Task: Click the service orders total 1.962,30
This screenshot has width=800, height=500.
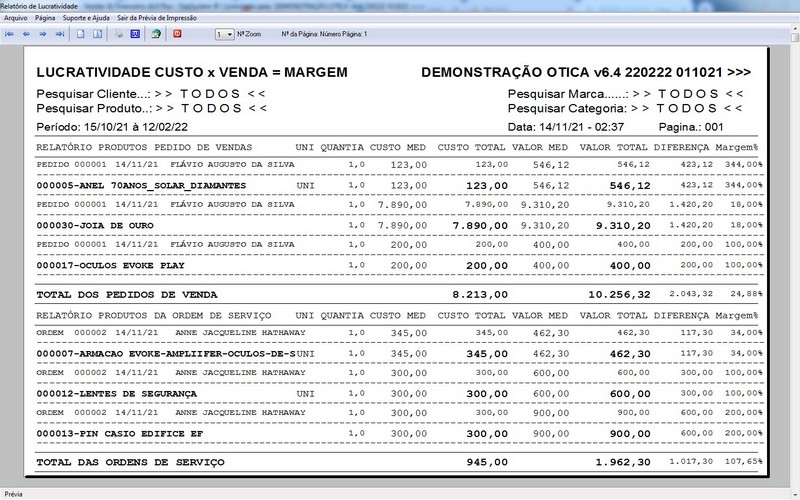Action: 623,462
